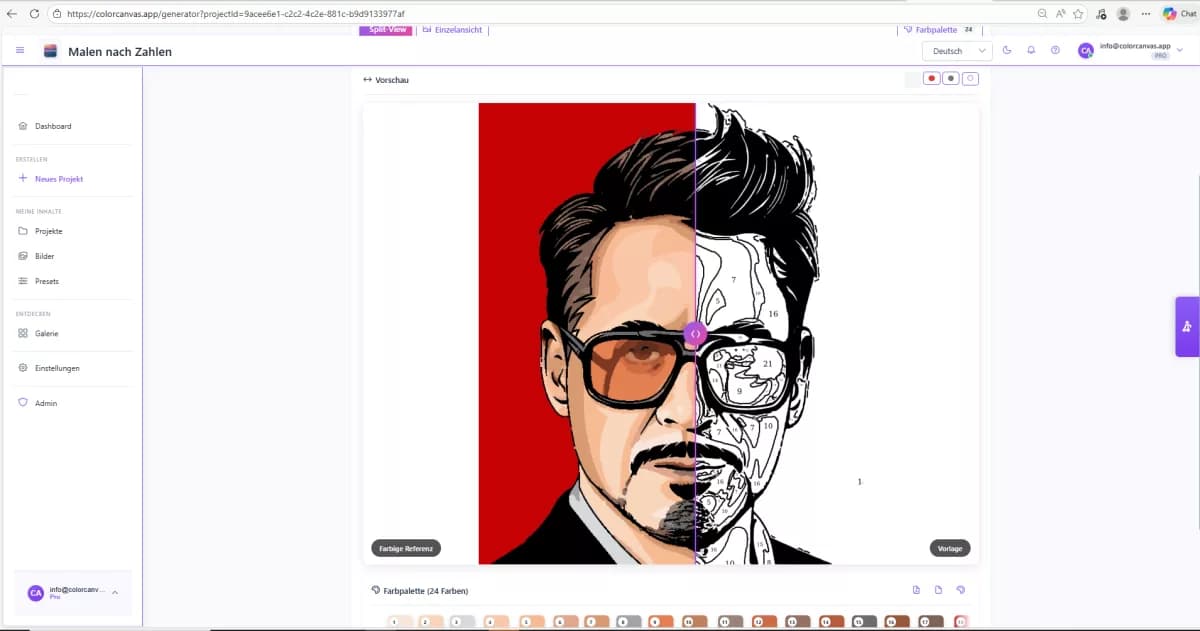Reload the page with the refresh icon
The width and height of the screenshot is (1200, 631).
pos(35,14)
